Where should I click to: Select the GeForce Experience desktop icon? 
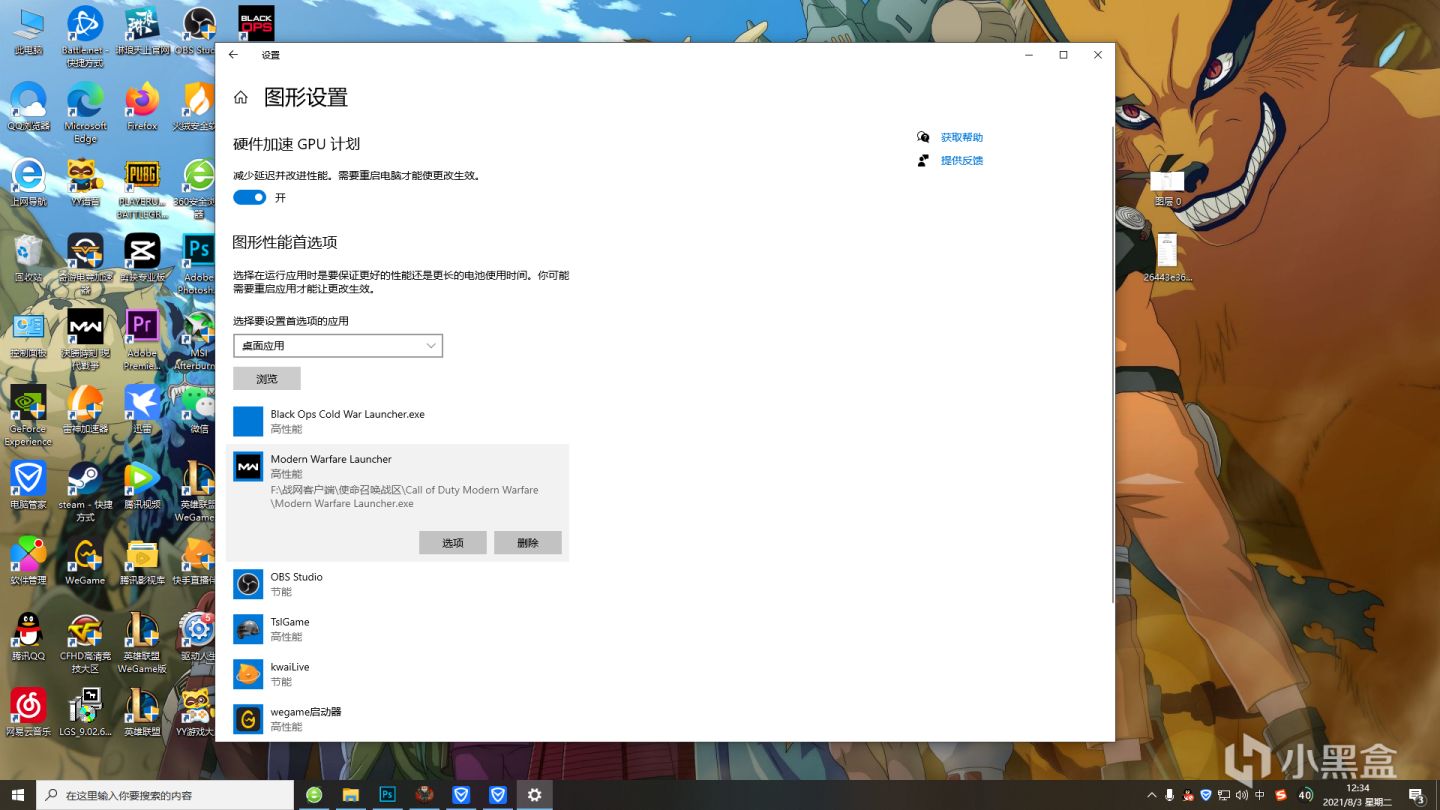(28, 417)
